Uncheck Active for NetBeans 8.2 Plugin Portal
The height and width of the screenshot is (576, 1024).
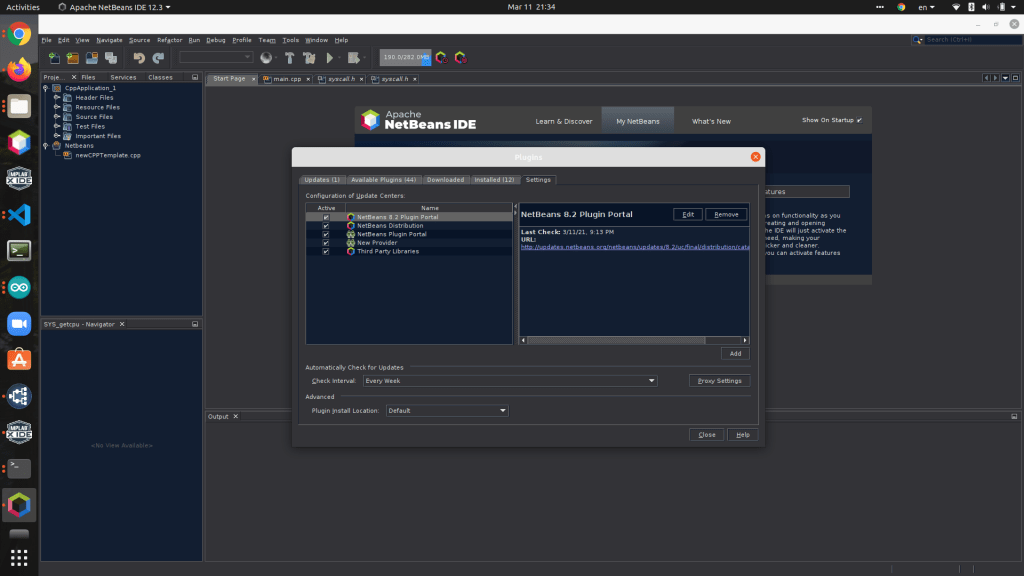(326, 217)
